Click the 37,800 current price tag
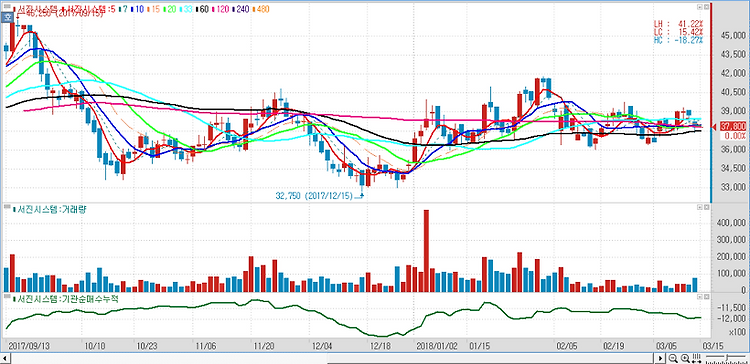This screenshot has height=364, width=750. (x=732, y=127)
